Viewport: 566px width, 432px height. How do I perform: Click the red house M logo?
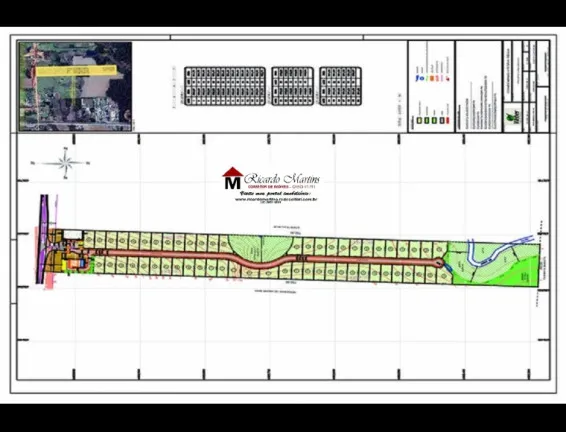click(x=232, y=178)
